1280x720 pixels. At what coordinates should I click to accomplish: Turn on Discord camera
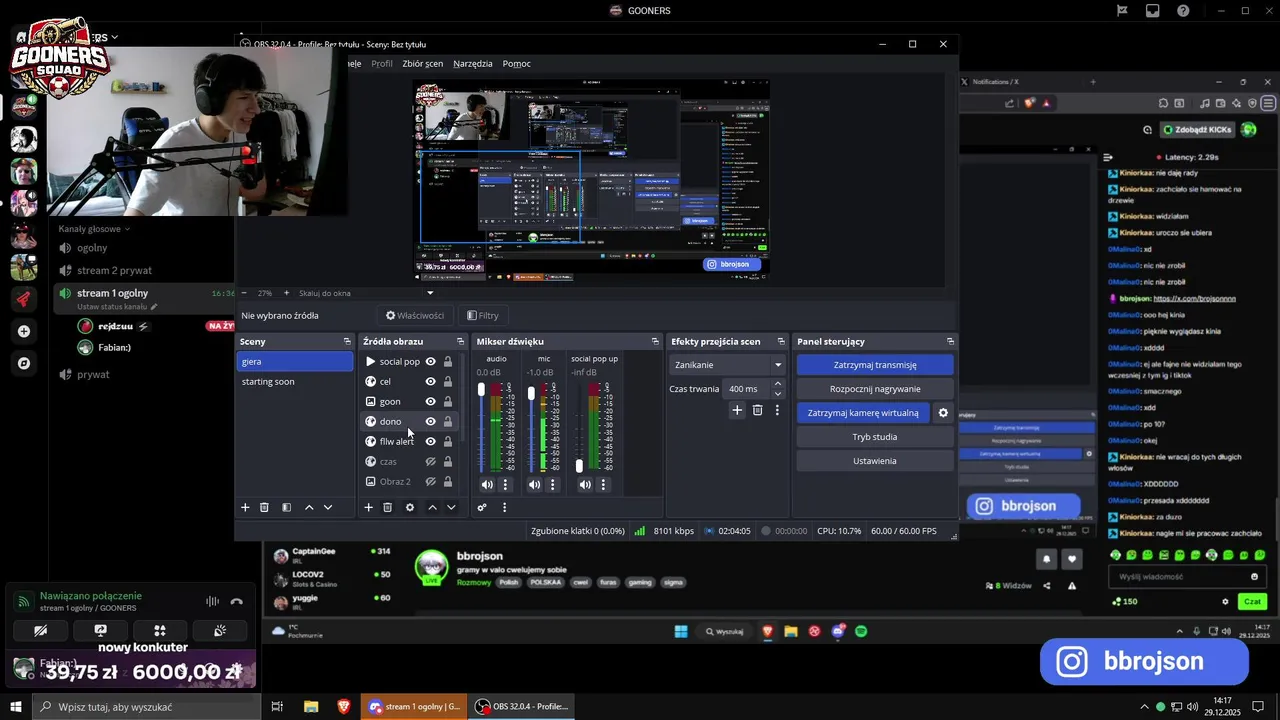point(40,631)
